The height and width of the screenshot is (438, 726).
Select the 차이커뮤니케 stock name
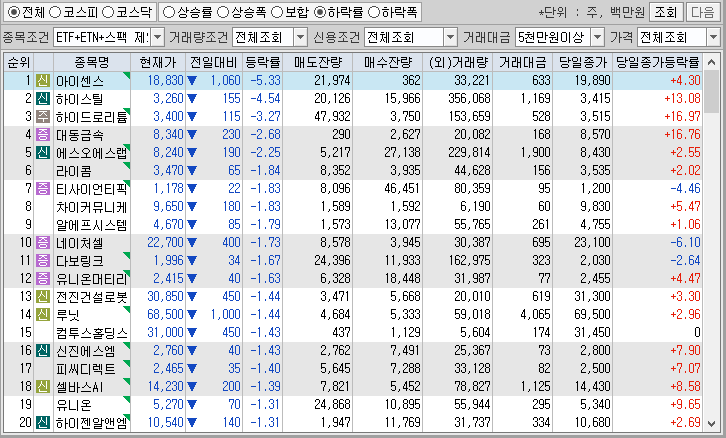coord(92,207)
